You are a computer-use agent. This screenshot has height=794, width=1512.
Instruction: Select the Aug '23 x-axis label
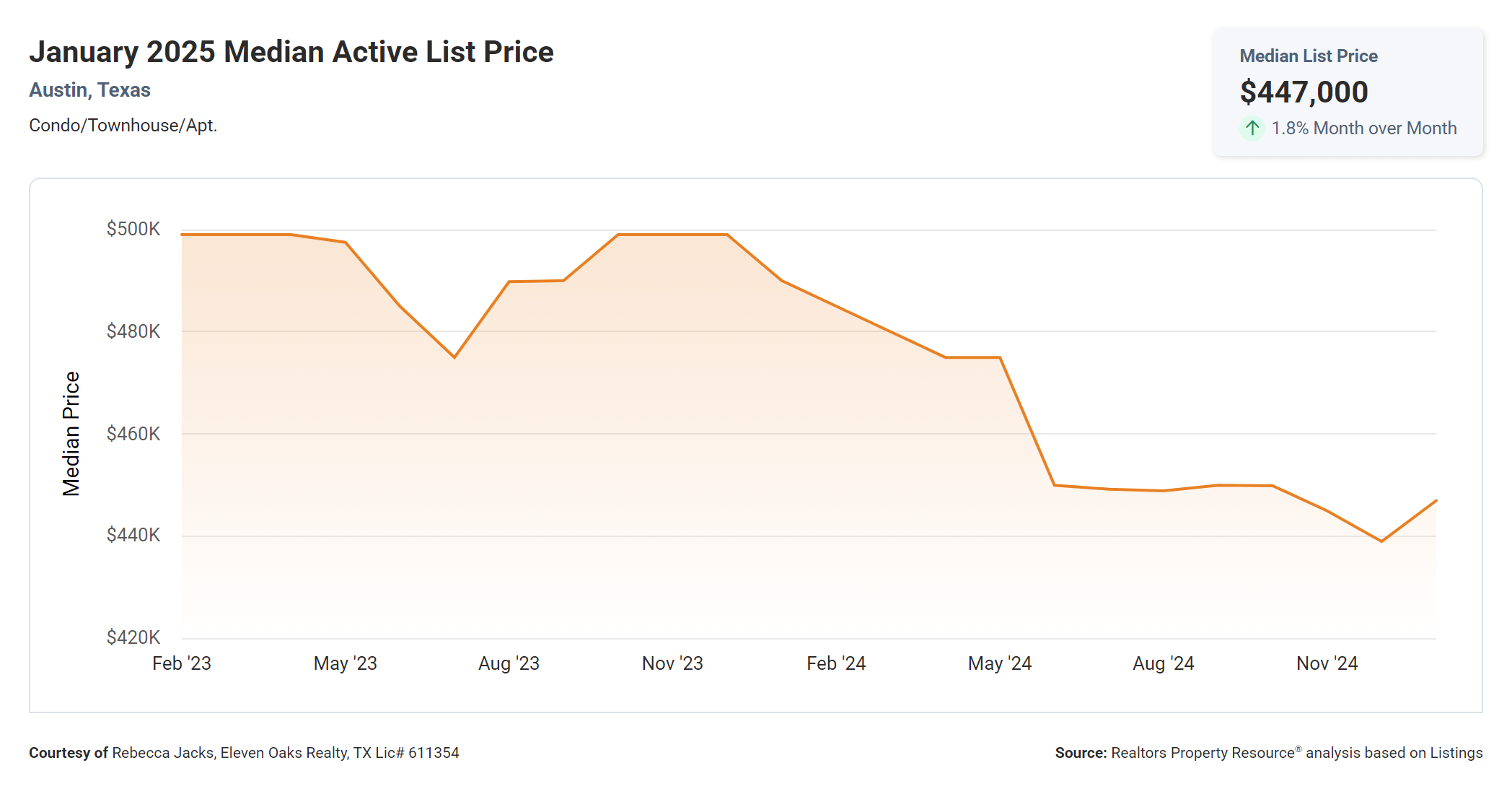[x=509, y=663]
